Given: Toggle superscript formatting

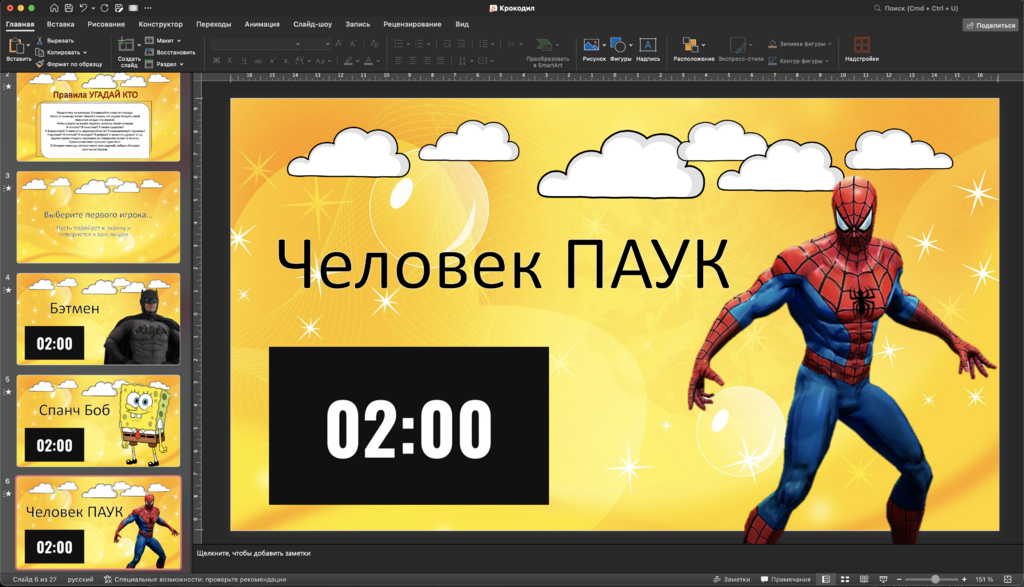Looking at the screenshot, I should 272,61.
